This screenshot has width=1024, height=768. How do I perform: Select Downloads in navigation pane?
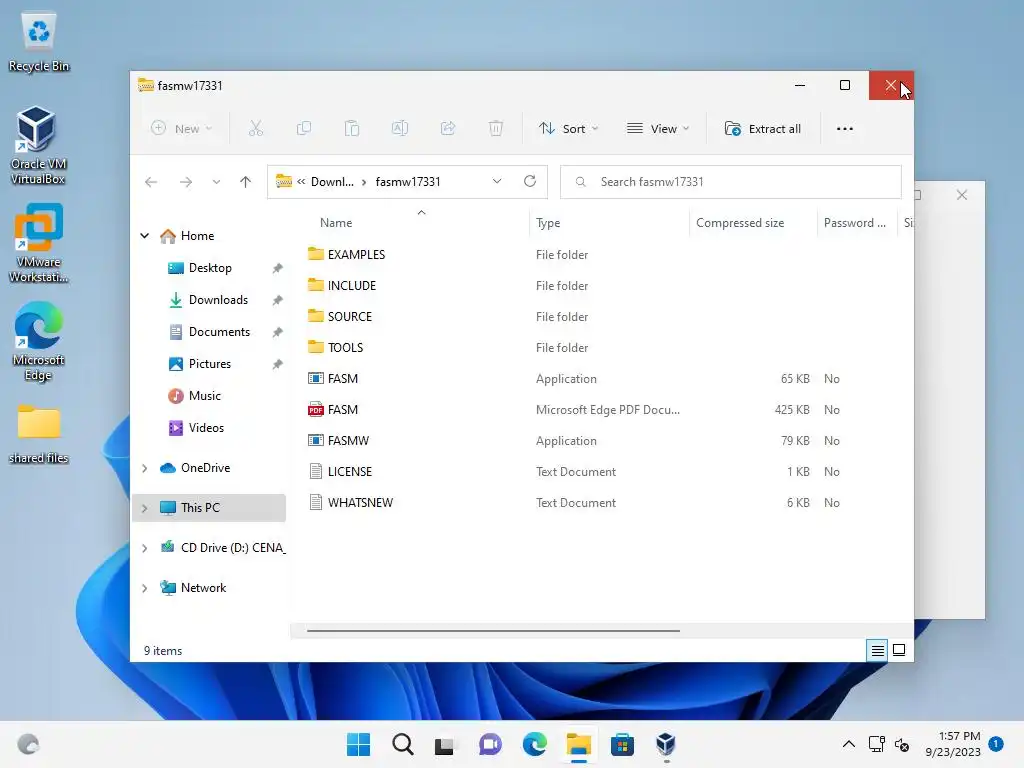(218, 300)
